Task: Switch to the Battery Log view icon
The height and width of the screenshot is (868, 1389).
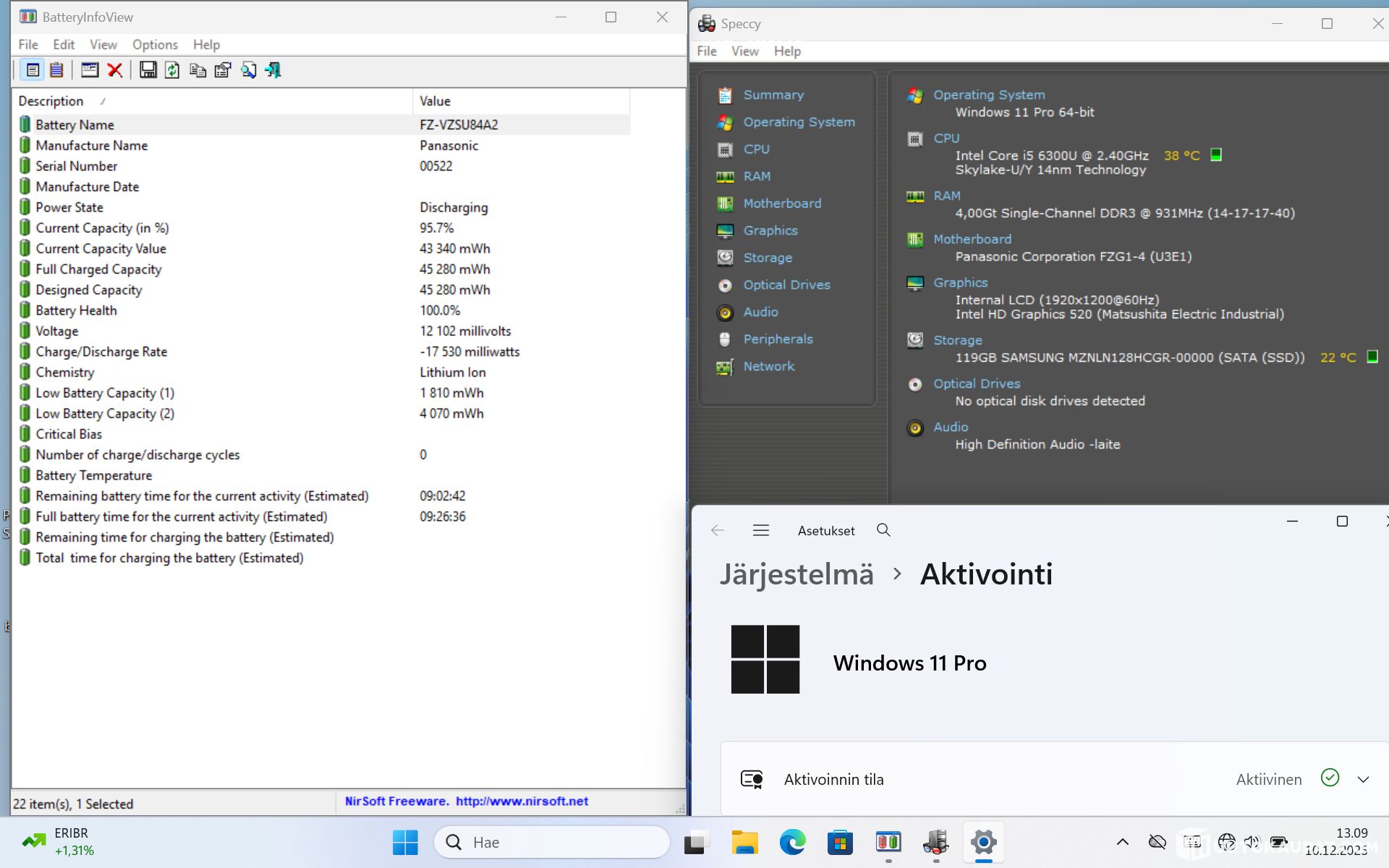Action: coord(56,70)
